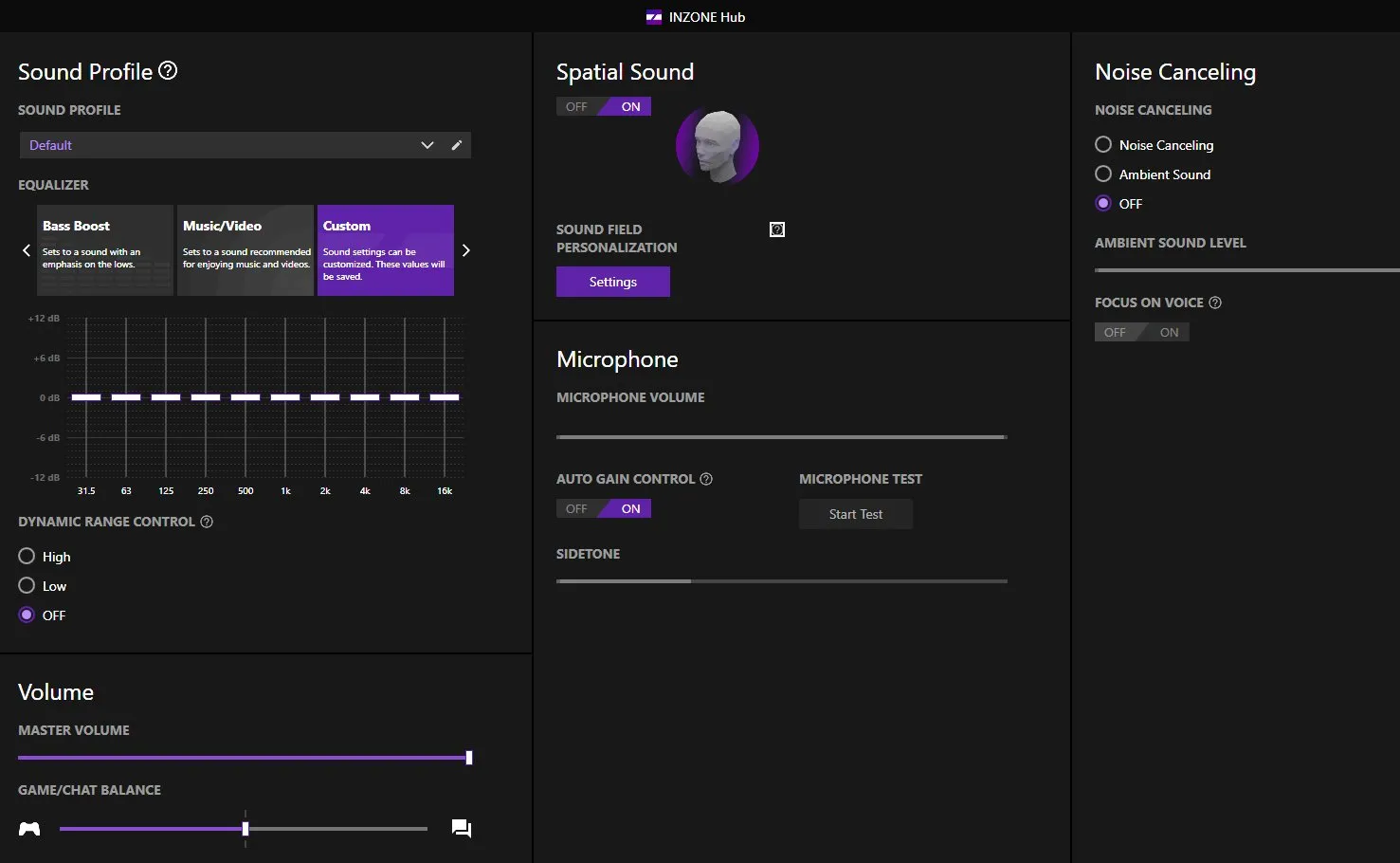The image size is (1400, 863).
Task: Set Dynamic Range Control to High
Action: tap(27, 556)
